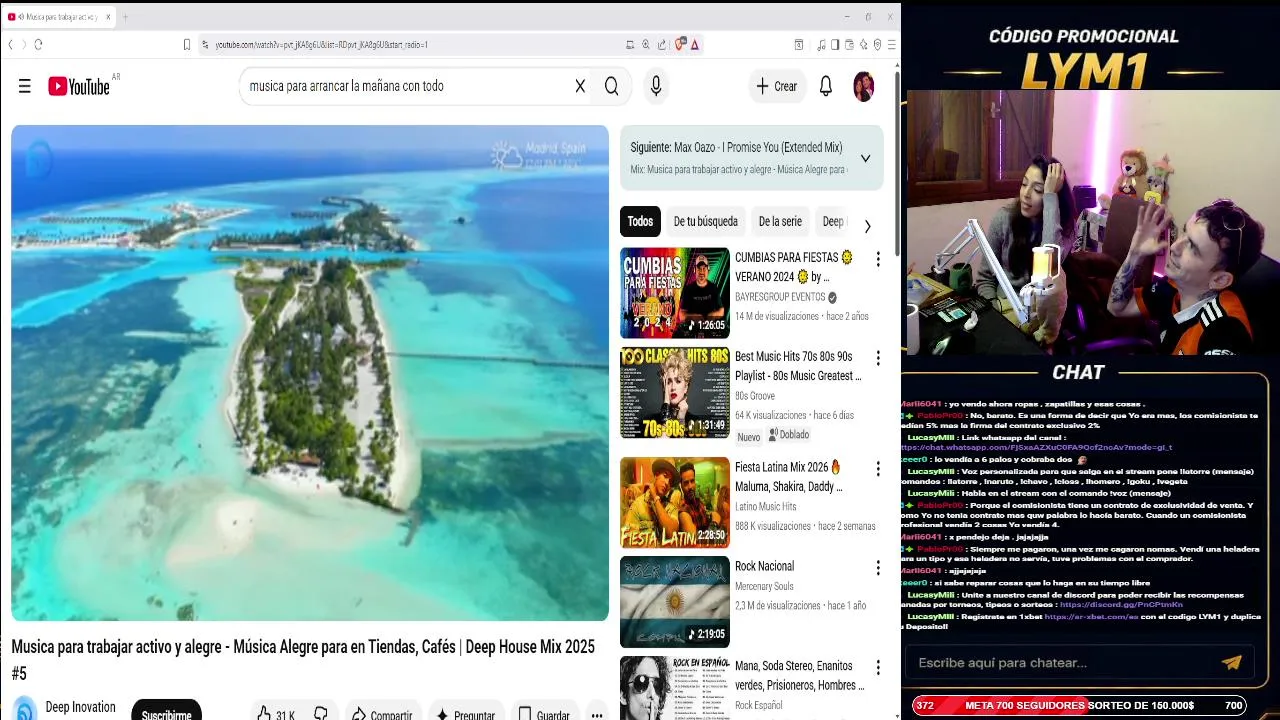Go back in the browser
Viewport: 1280px width, 720px height.
pyautogui.click(x=10, y=44)
